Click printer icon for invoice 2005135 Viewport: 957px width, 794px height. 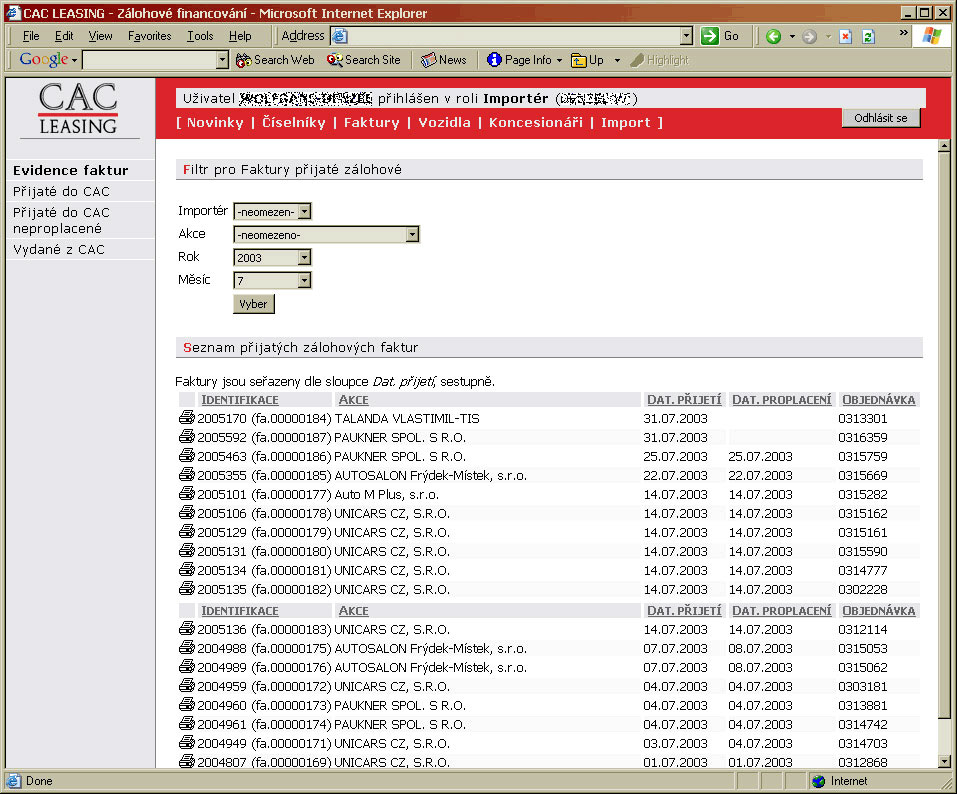click(x=187, y=588)
